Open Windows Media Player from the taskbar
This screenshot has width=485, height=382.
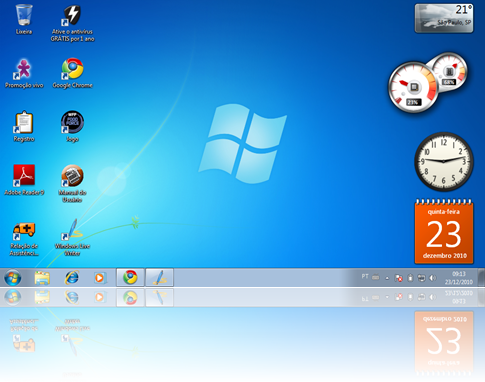[x=99, y=277]
